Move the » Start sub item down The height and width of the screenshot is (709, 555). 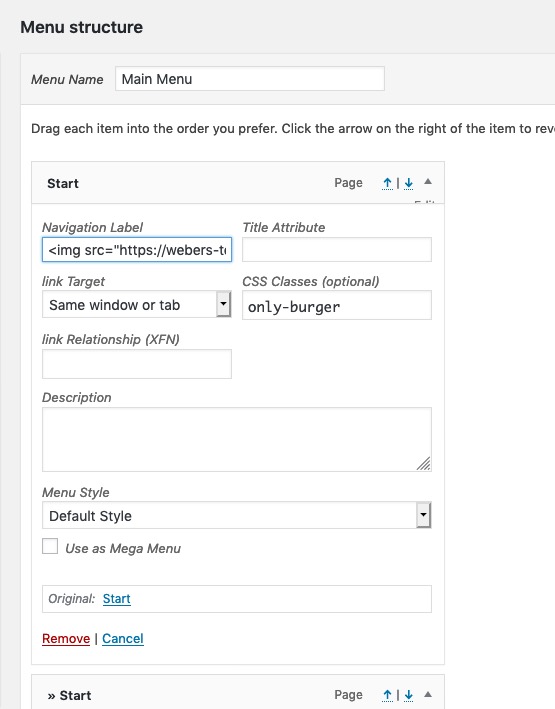coord(408,695)
